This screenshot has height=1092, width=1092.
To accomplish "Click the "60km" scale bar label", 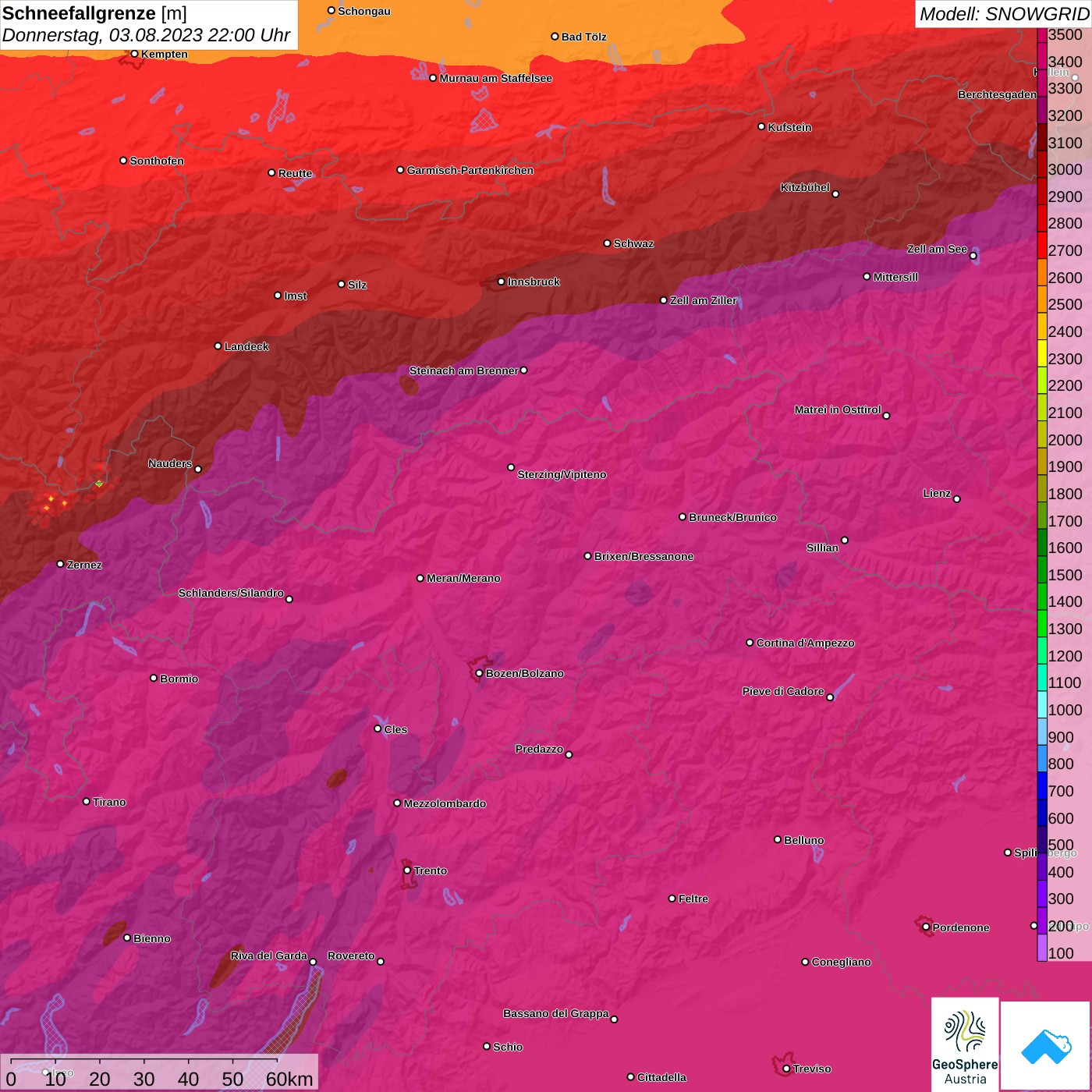I will pyautogui.click(x=289, y=1079).
